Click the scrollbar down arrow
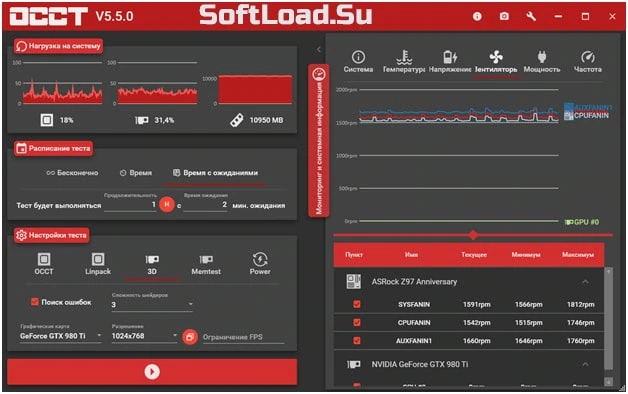The image size is (628, 394). tap(608, 382)
